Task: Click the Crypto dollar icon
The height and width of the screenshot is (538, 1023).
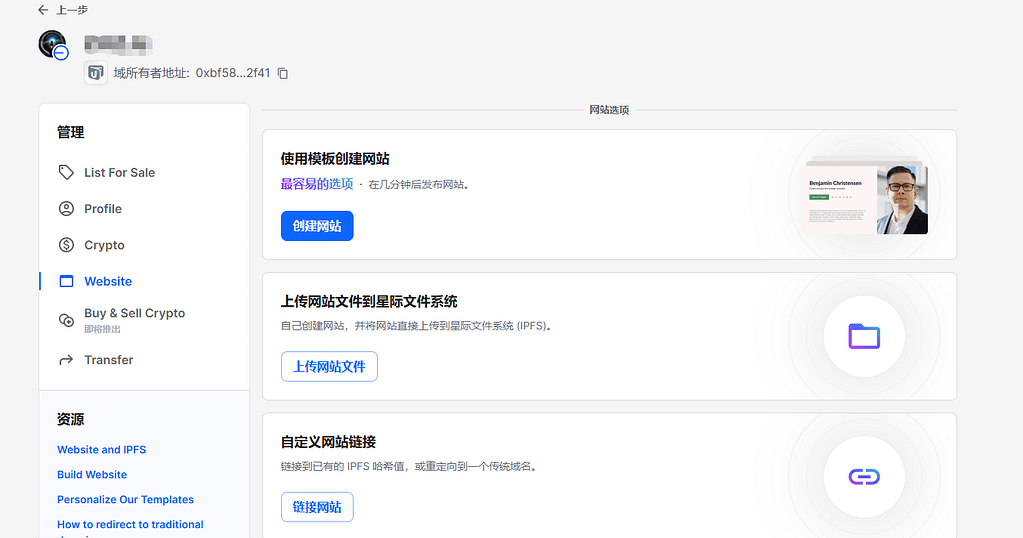Action: (x=66, y=245)
